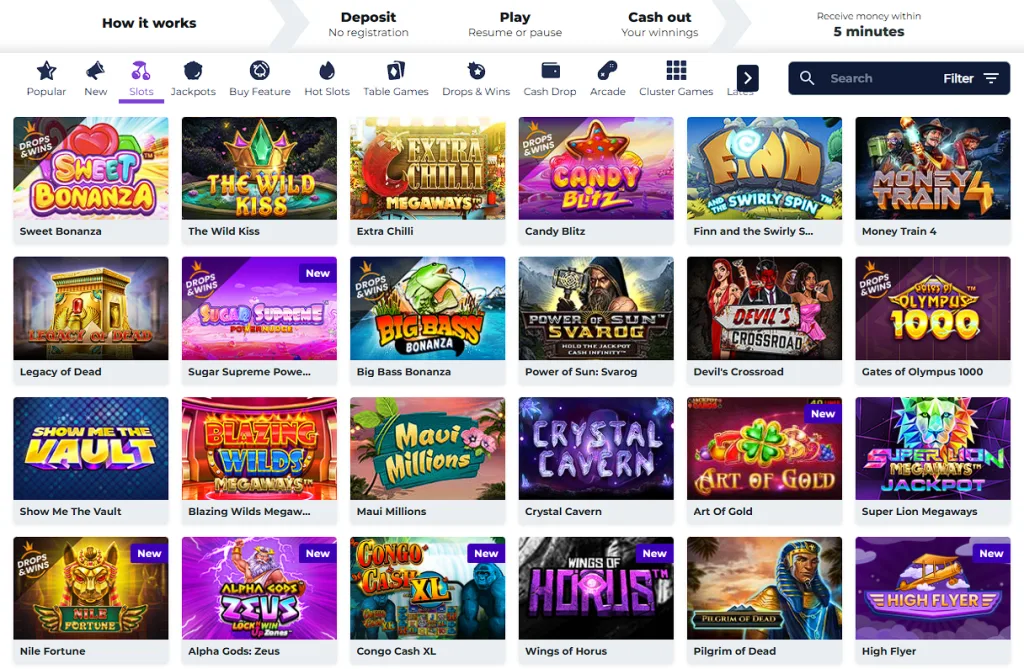Click the High Flyer title link
This screenshot has width=1024, height=669.
point(888,651)
